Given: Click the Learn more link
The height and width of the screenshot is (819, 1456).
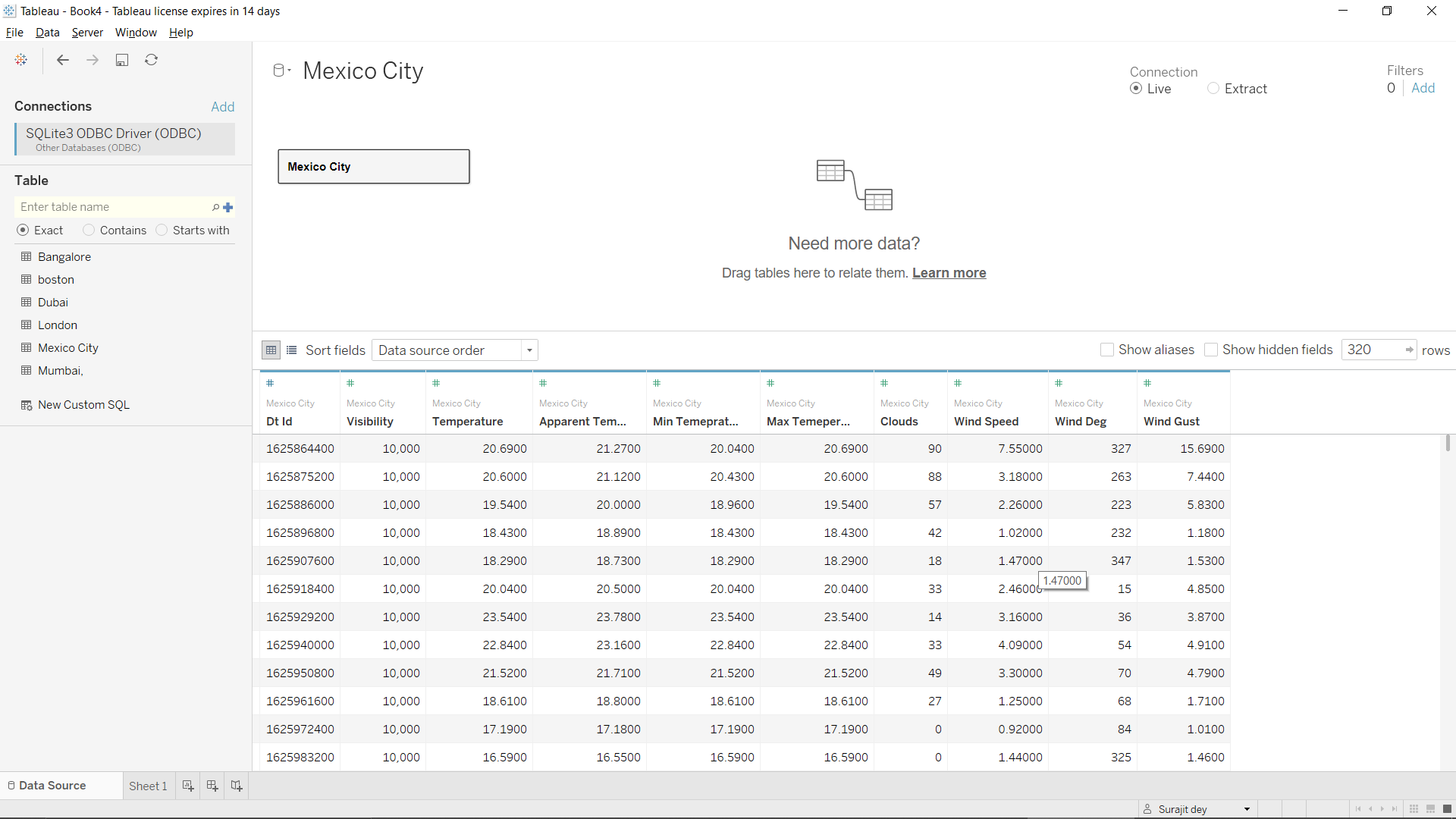Looking at the screenshot, I should [949, 273].
